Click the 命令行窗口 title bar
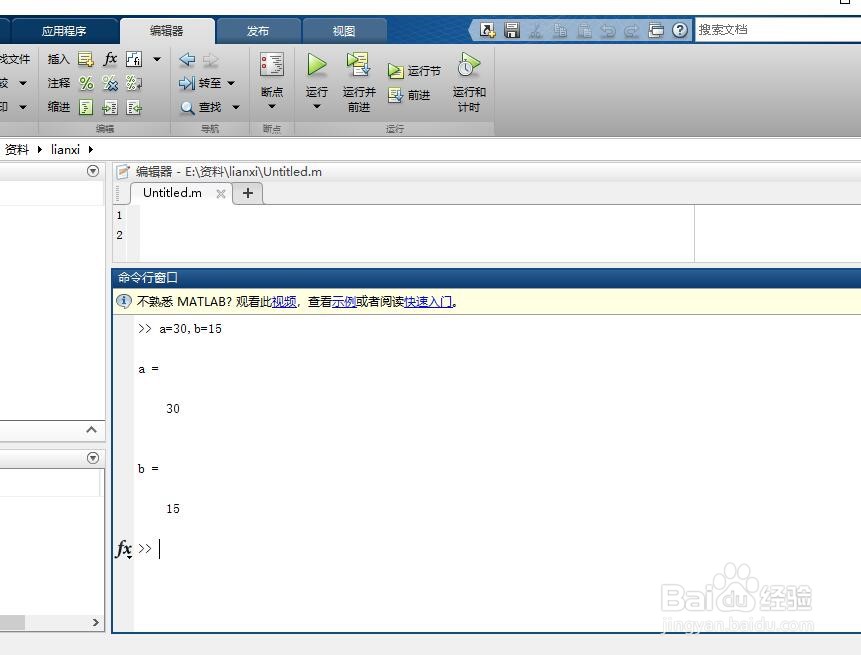 tap(486, 278)
